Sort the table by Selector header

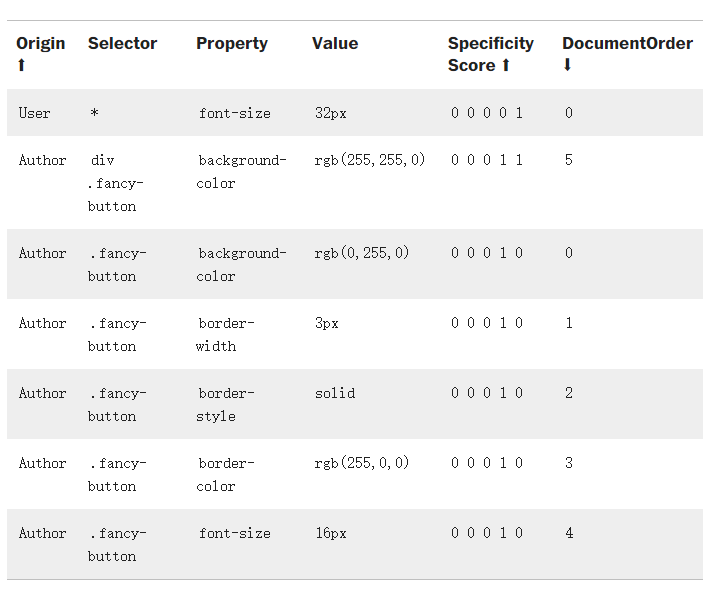(122, 43)
